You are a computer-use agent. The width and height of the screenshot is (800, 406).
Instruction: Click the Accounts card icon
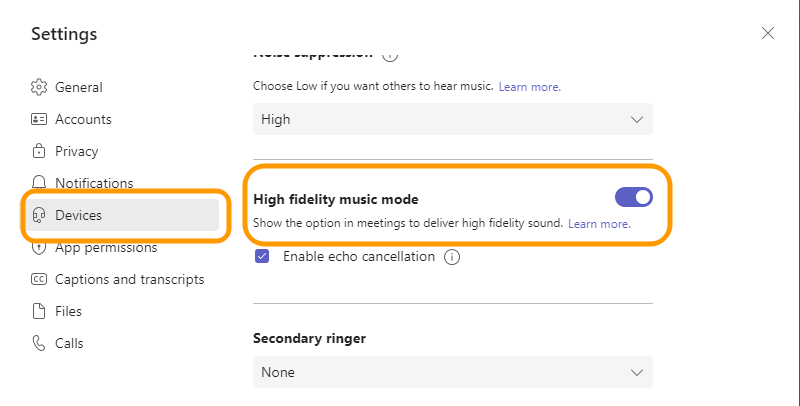(x=39, y=119)
